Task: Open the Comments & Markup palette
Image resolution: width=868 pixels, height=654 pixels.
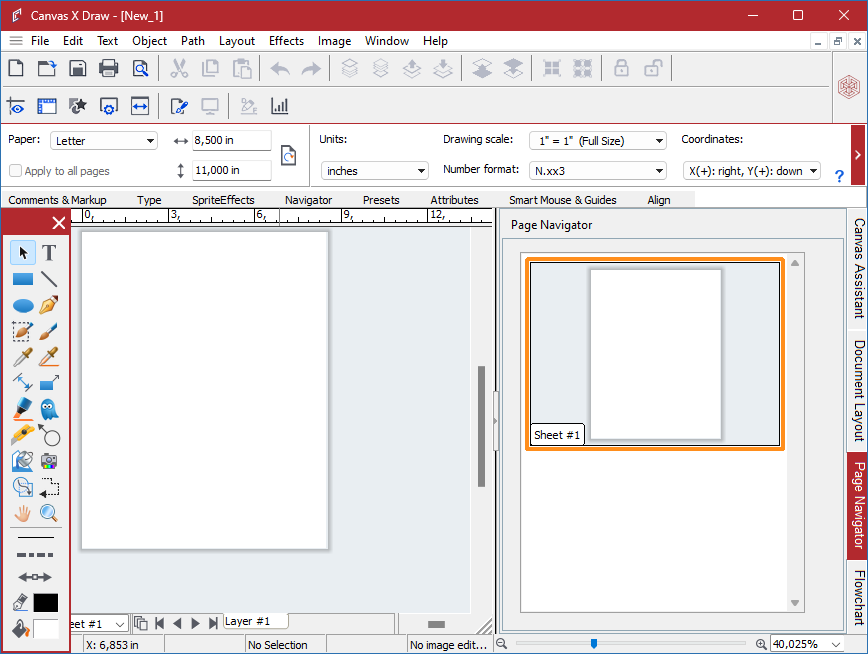Action: click(57, 200)
